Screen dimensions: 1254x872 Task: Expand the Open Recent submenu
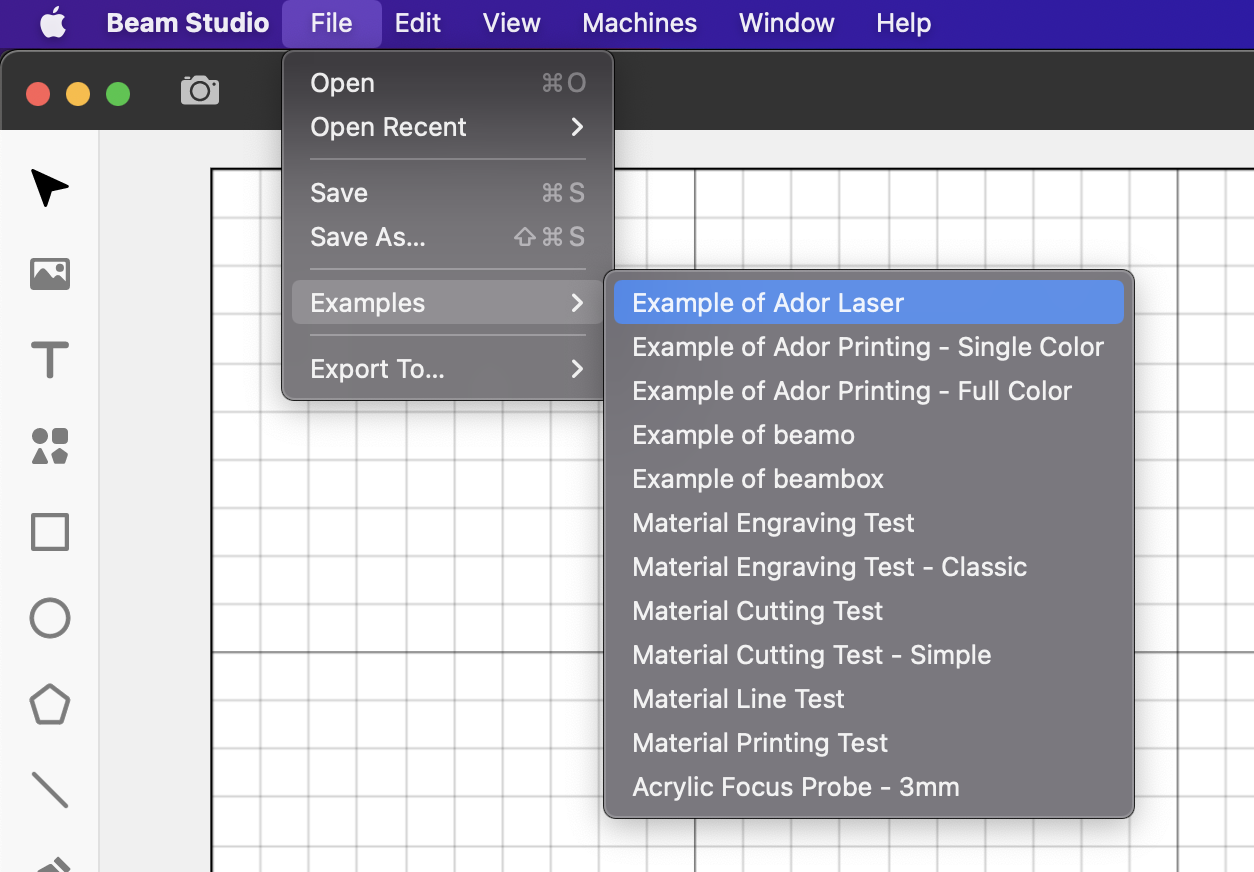click(448, 127)
